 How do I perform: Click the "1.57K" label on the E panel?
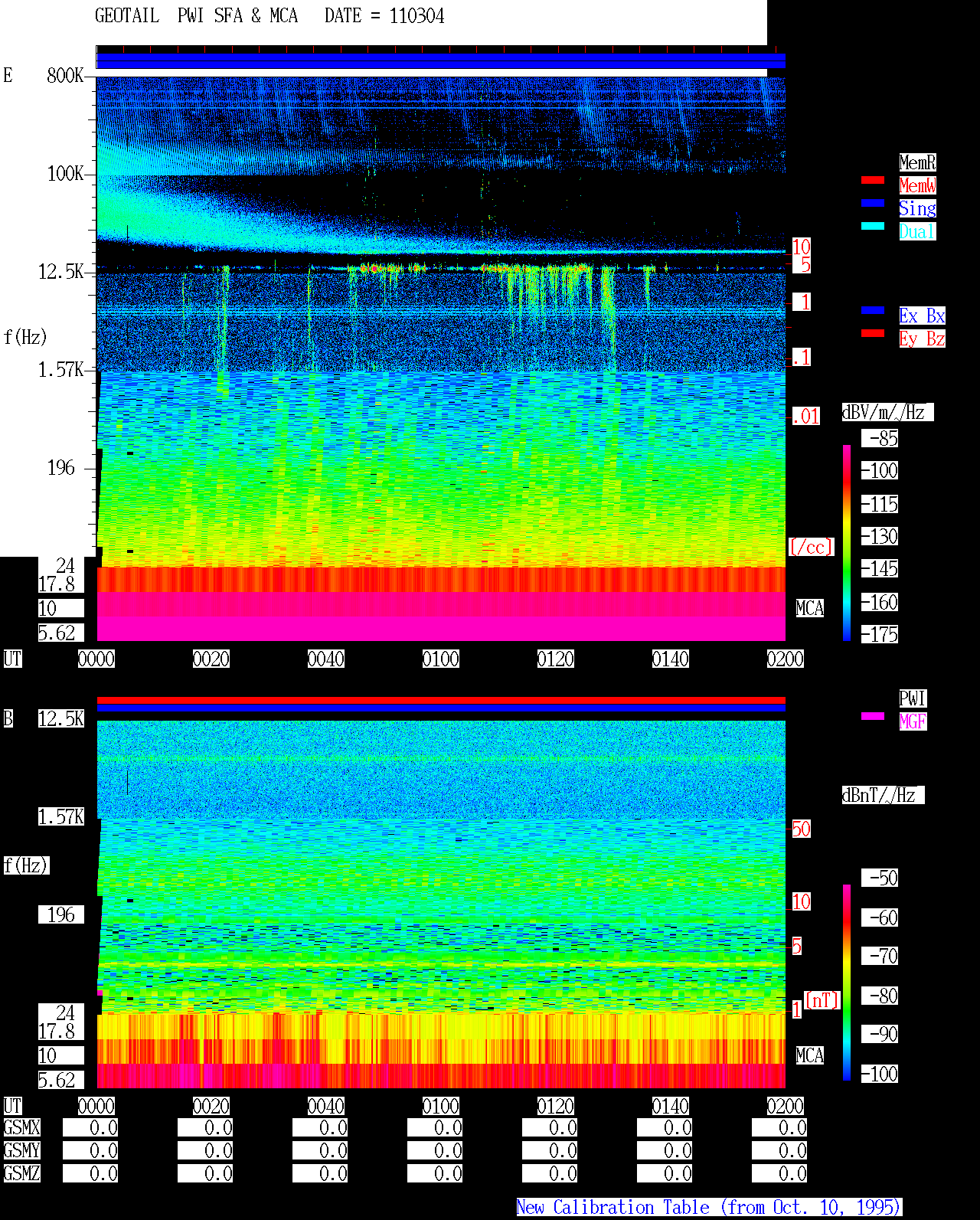click(61, 369)
